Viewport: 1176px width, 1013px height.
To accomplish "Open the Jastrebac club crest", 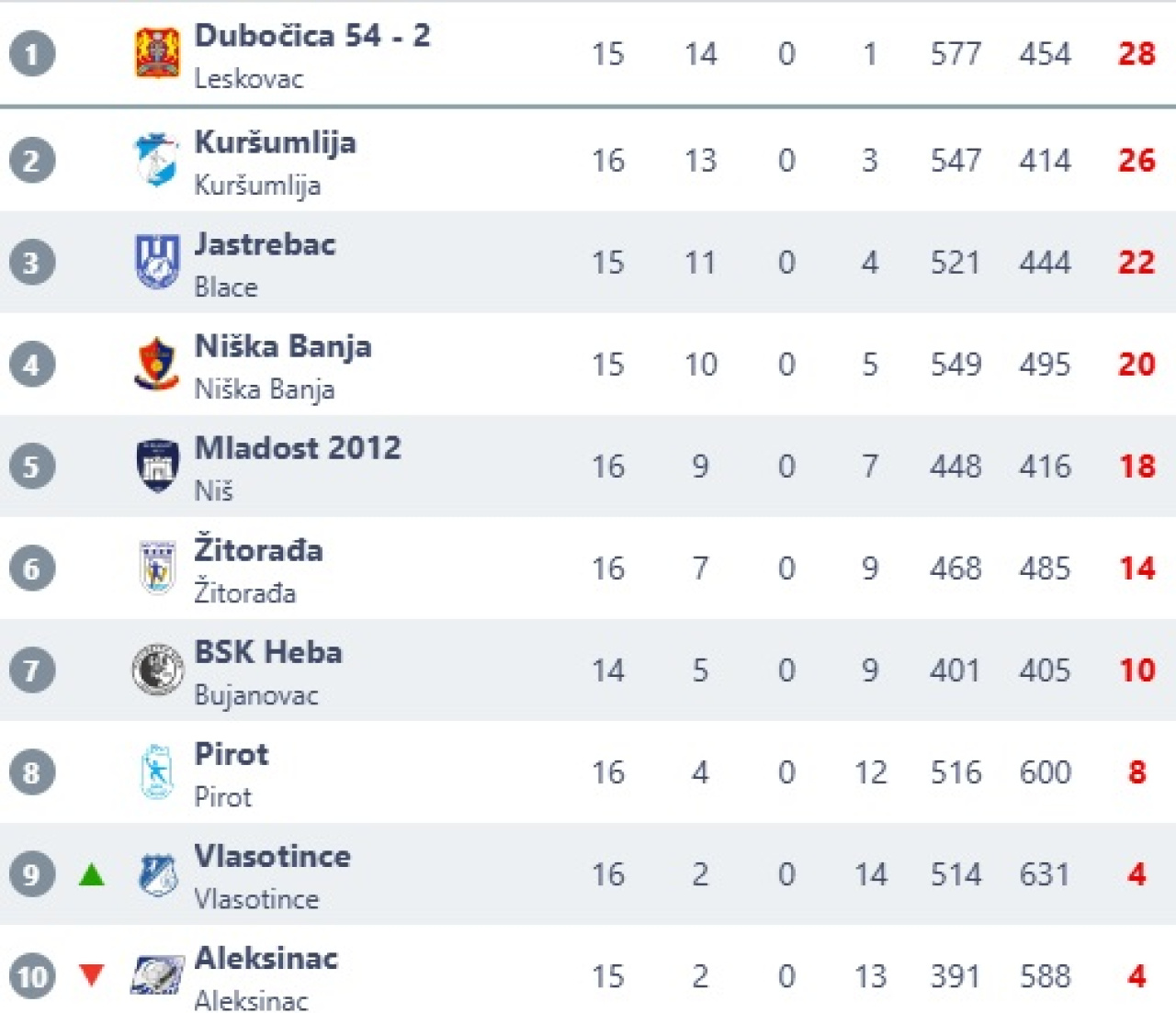I will pos(157,262).
